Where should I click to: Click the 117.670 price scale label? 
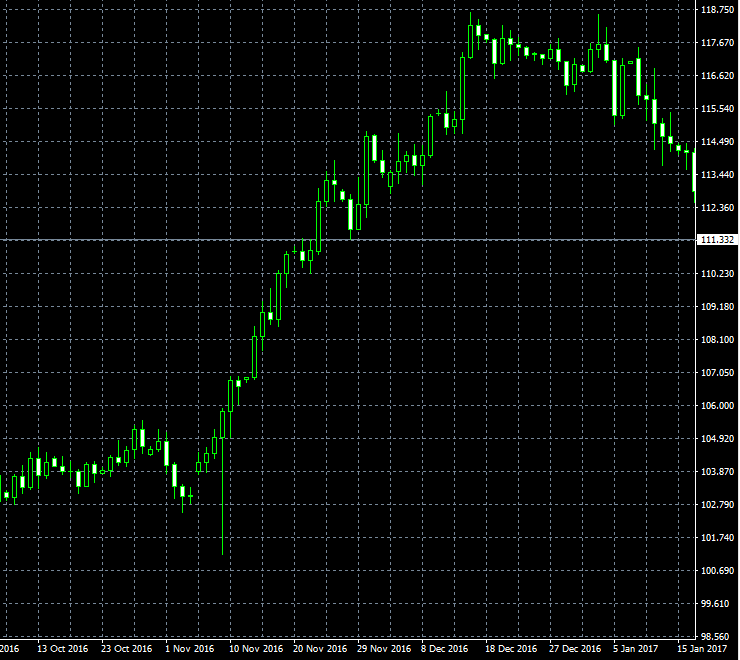tap(717, 42)
